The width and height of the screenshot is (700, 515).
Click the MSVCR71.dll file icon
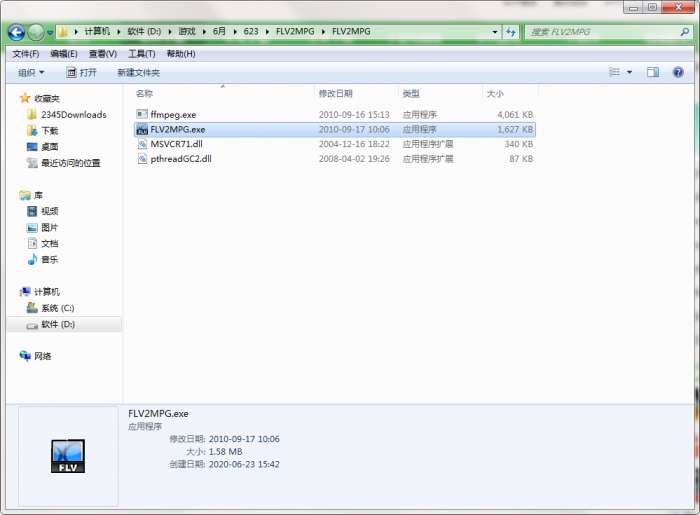(142, 144)
